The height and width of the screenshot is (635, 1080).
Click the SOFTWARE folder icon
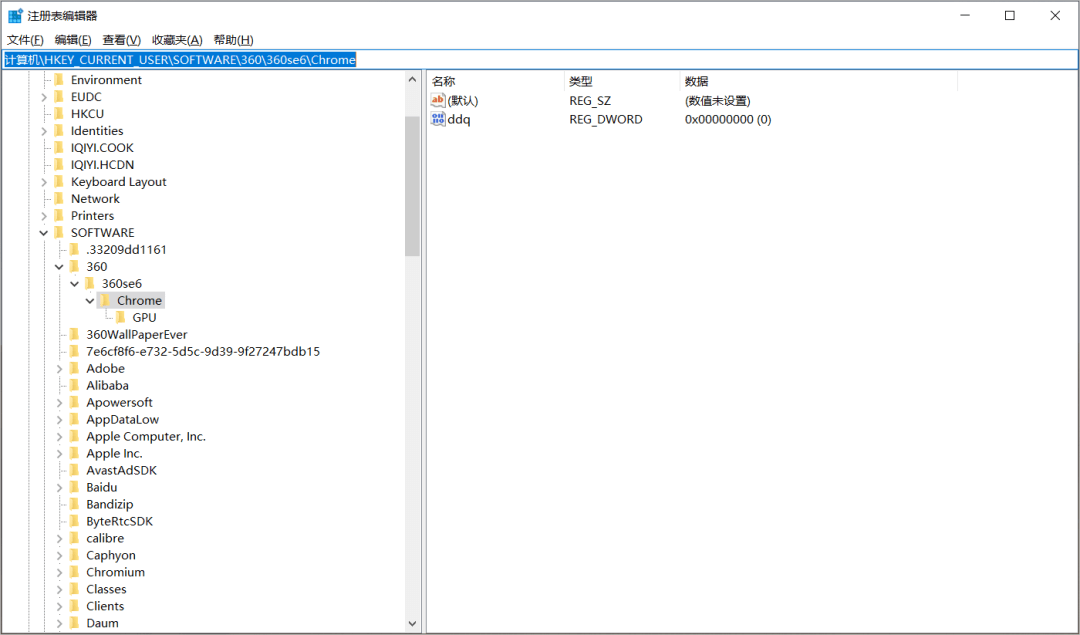coord(59,233)
